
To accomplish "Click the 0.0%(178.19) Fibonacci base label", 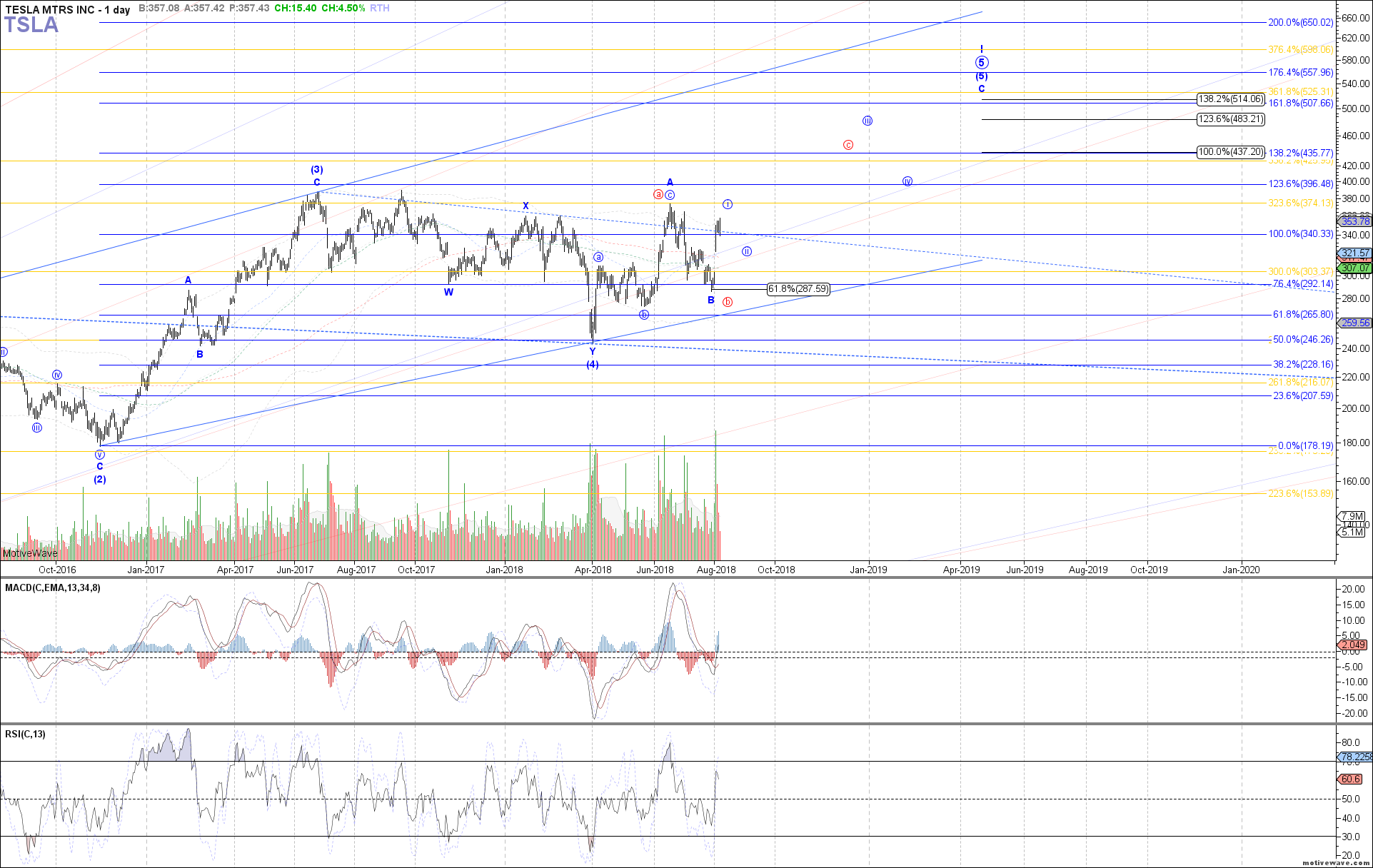I will pos(1305,446).
